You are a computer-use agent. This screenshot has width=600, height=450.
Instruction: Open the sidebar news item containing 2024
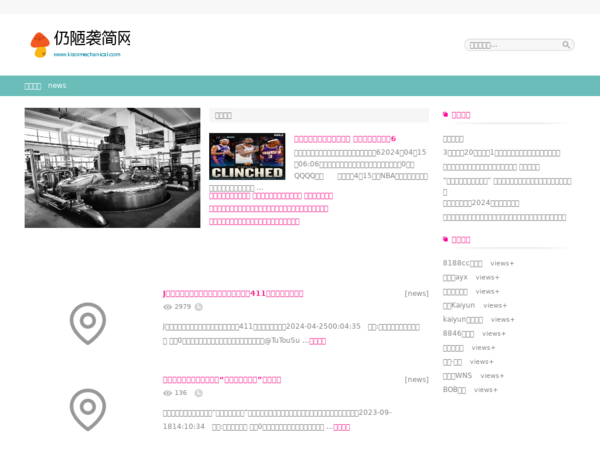pos(481,203)
